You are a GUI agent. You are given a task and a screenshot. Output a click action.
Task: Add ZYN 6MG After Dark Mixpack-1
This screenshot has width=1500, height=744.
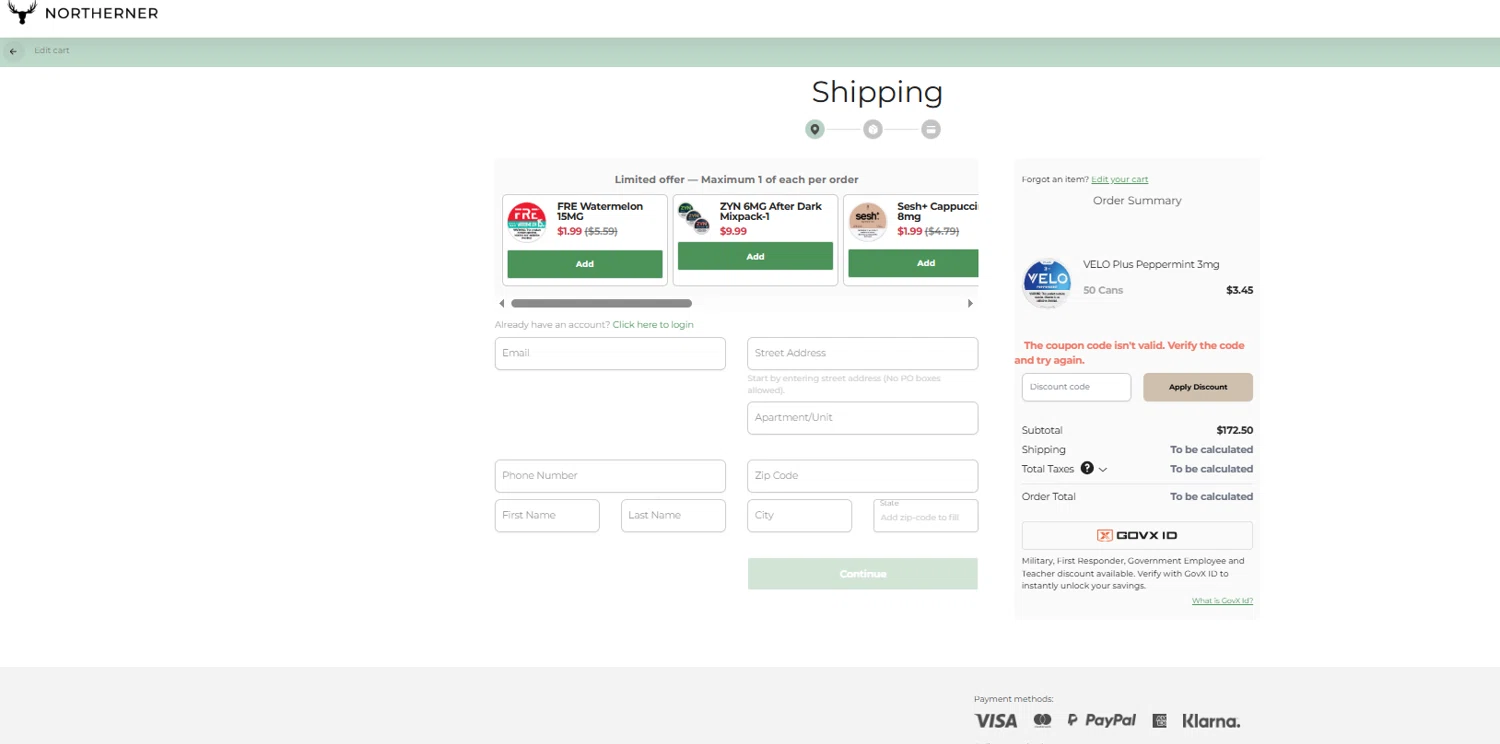[755, 256]
